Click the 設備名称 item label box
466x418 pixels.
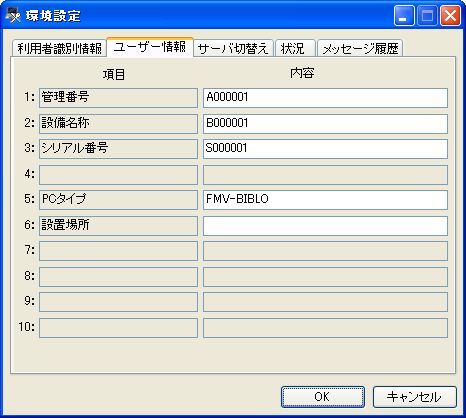point(118,124)
